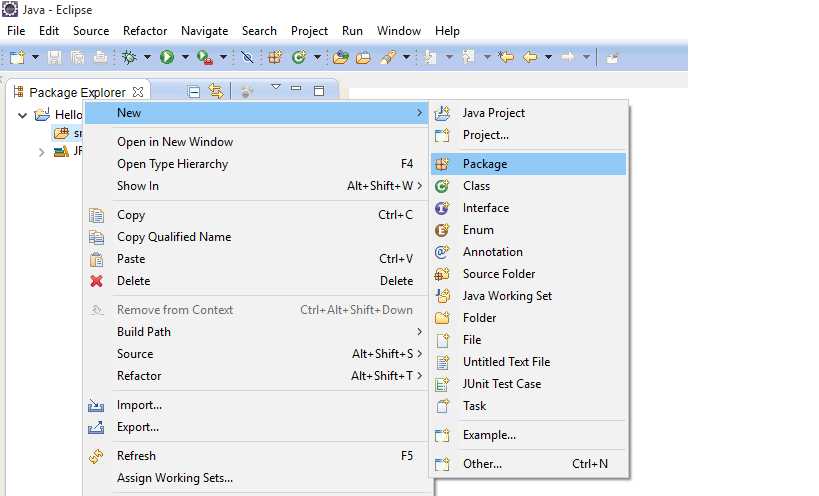Click Open in New Window context entry
Viewport: 819px width, 496px height.
coord(256,142)
